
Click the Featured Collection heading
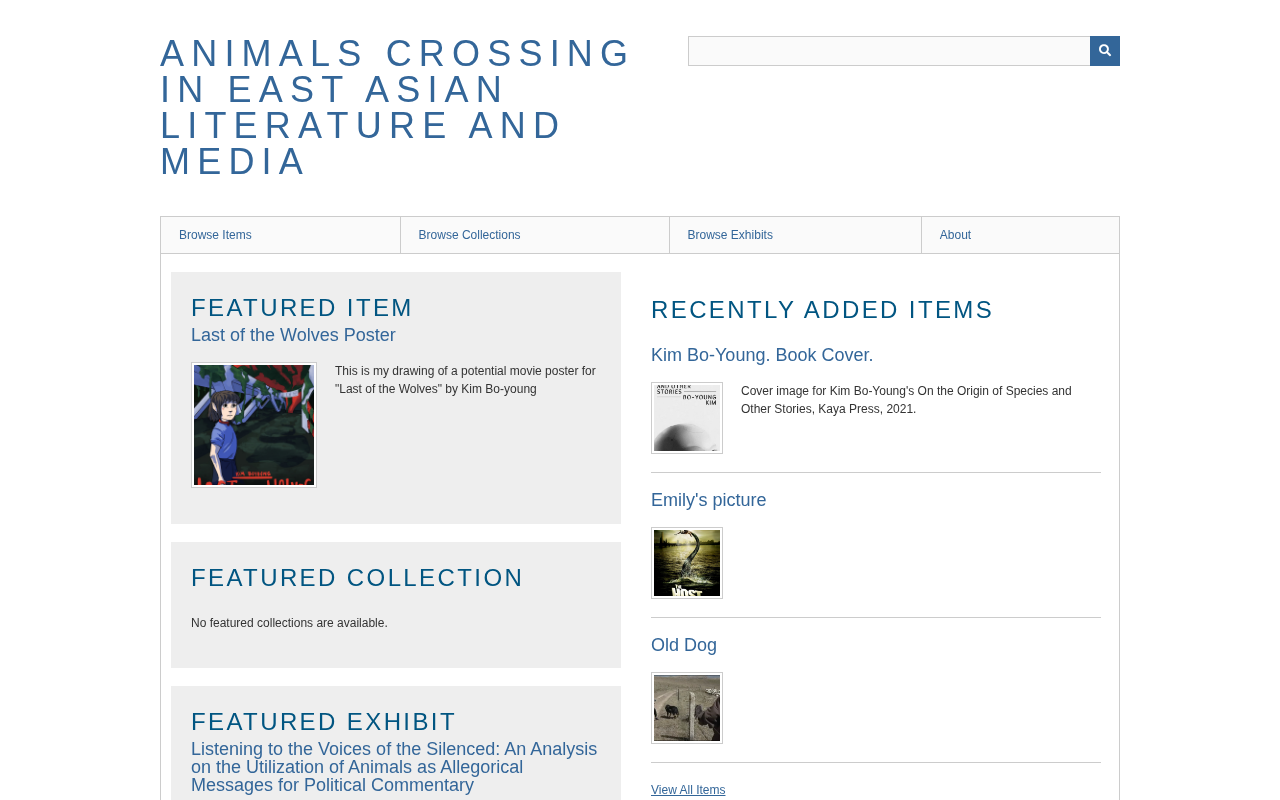(x=357, y=578)
